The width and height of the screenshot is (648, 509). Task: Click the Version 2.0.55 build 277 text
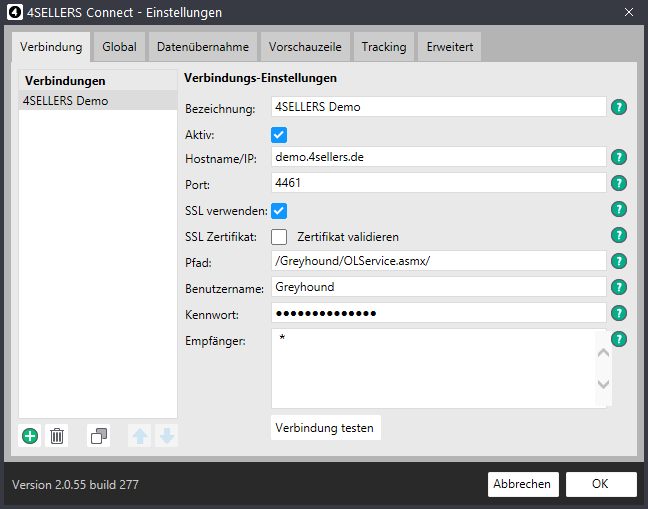coord(75,485)
